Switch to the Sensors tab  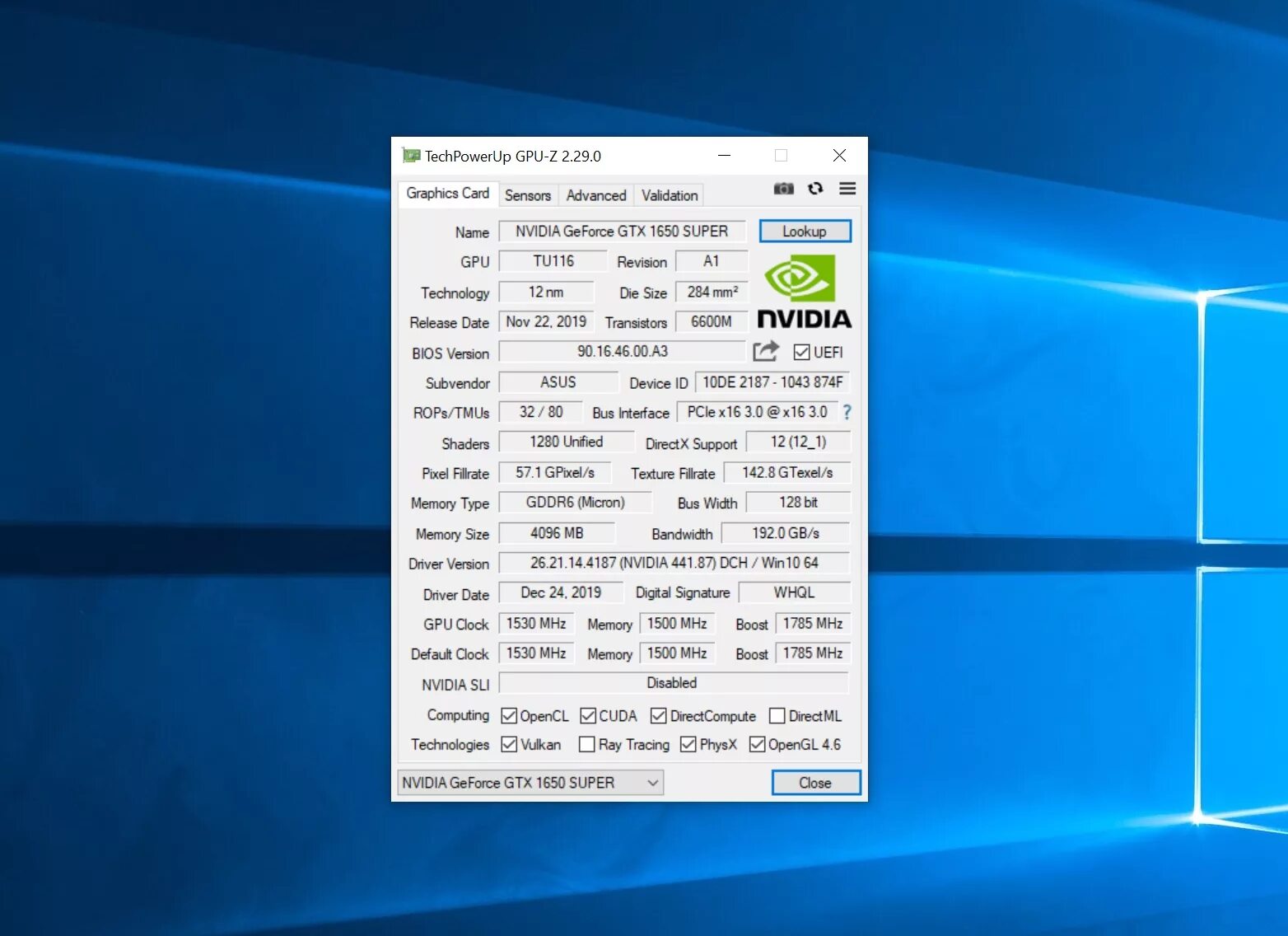point(528,195)
